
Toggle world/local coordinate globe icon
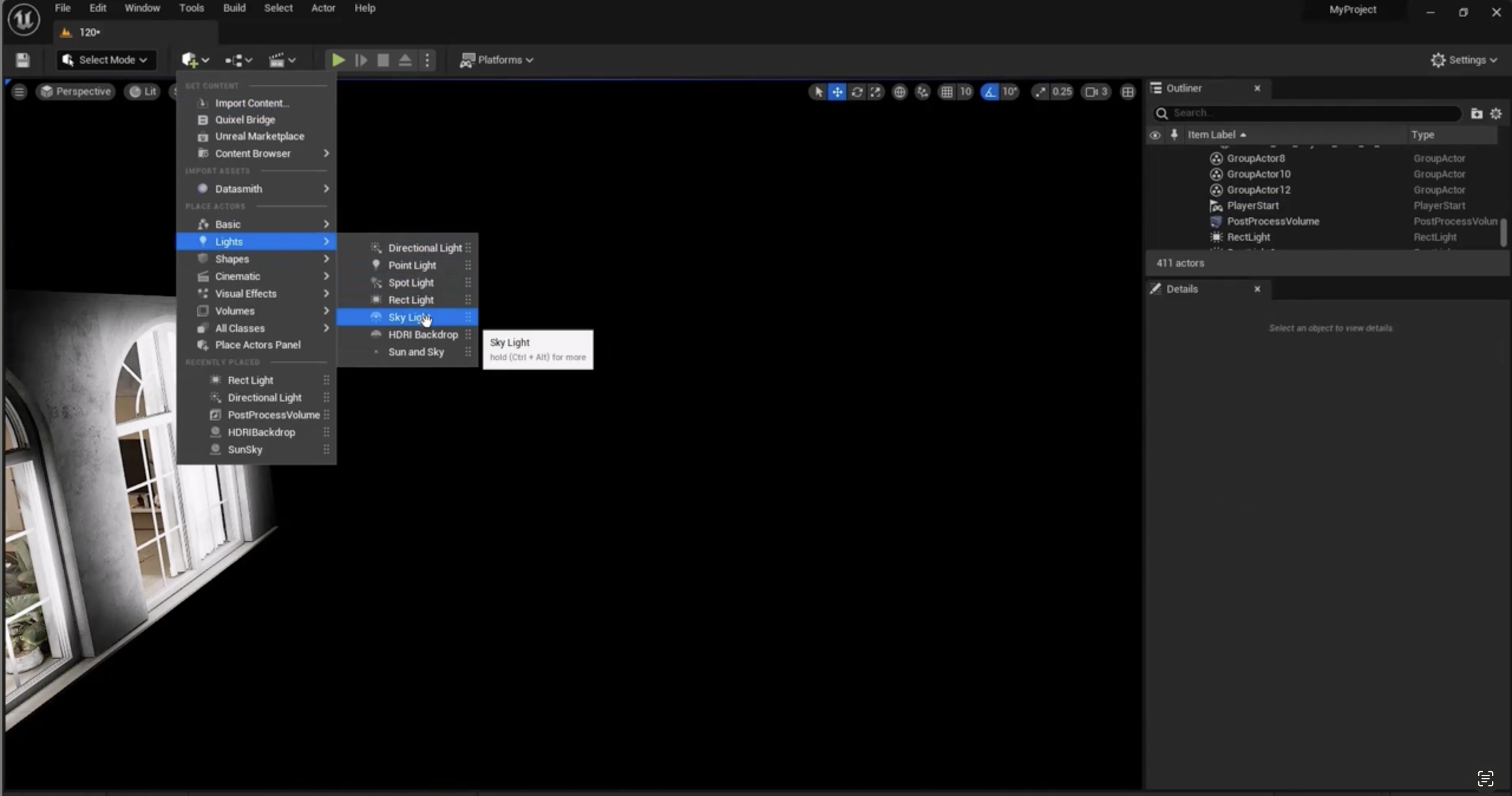899,92
